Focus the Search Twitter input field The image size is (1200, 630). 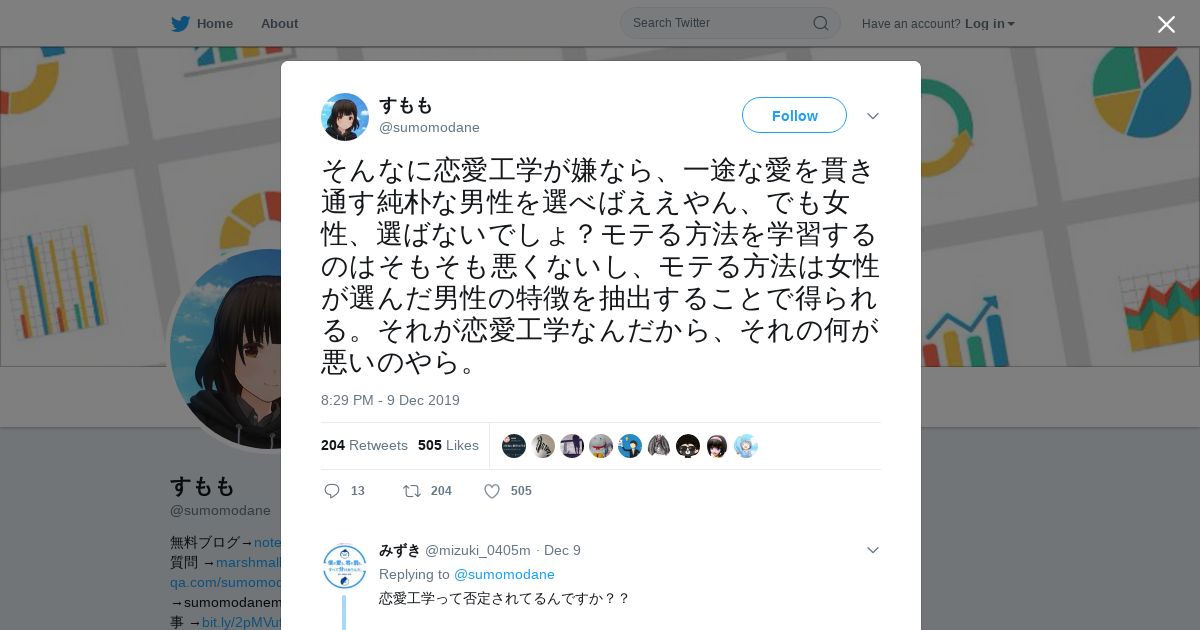click(x=720, y=23)
